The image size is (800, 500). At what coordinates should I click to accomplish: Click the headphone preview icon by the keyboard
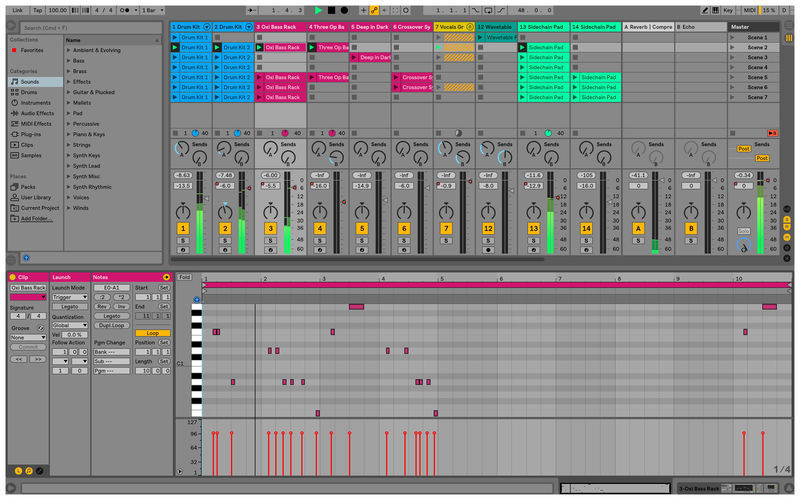196,299
